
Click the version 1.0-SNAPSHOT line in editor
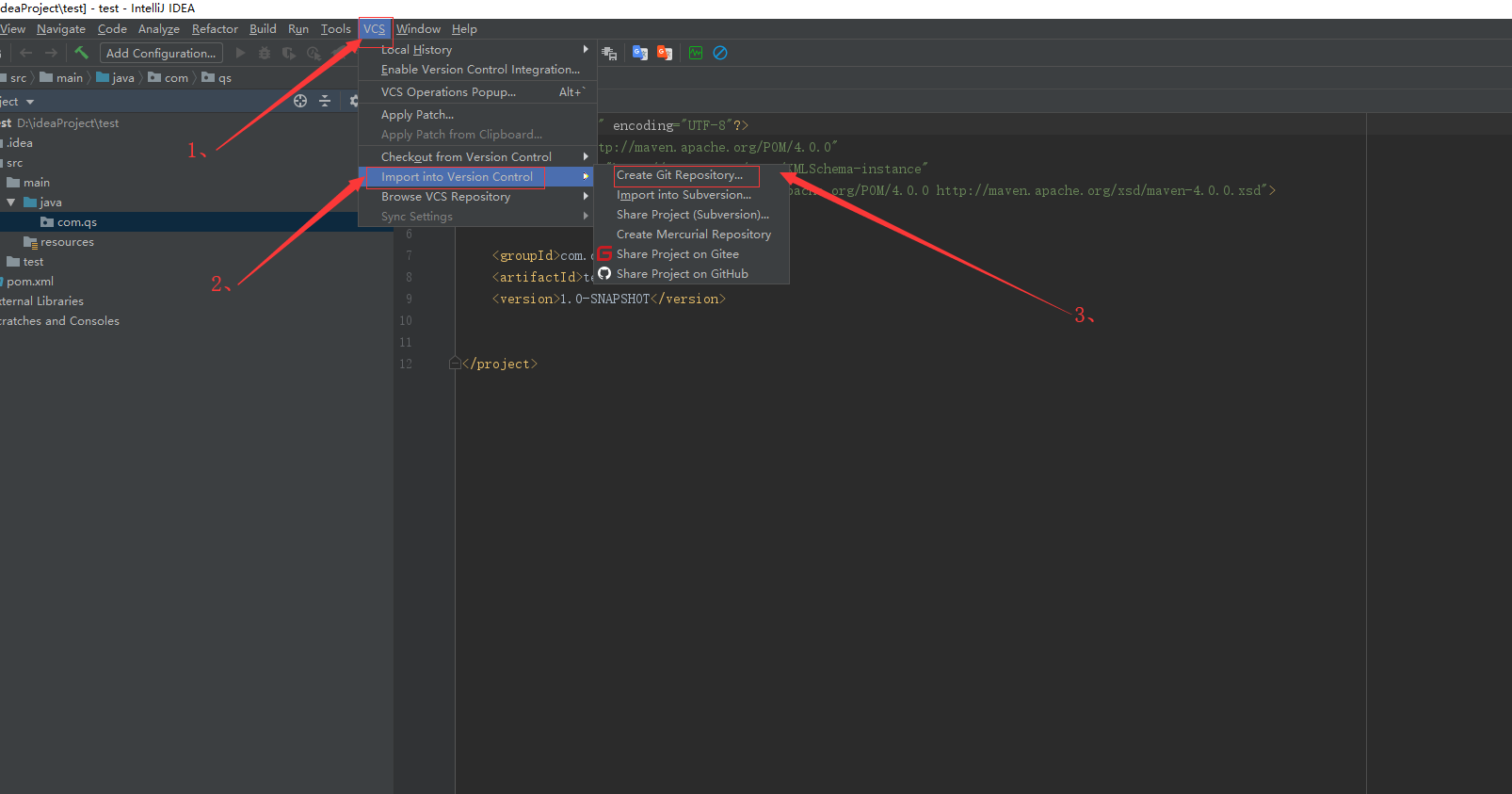[x=608, y=299]
